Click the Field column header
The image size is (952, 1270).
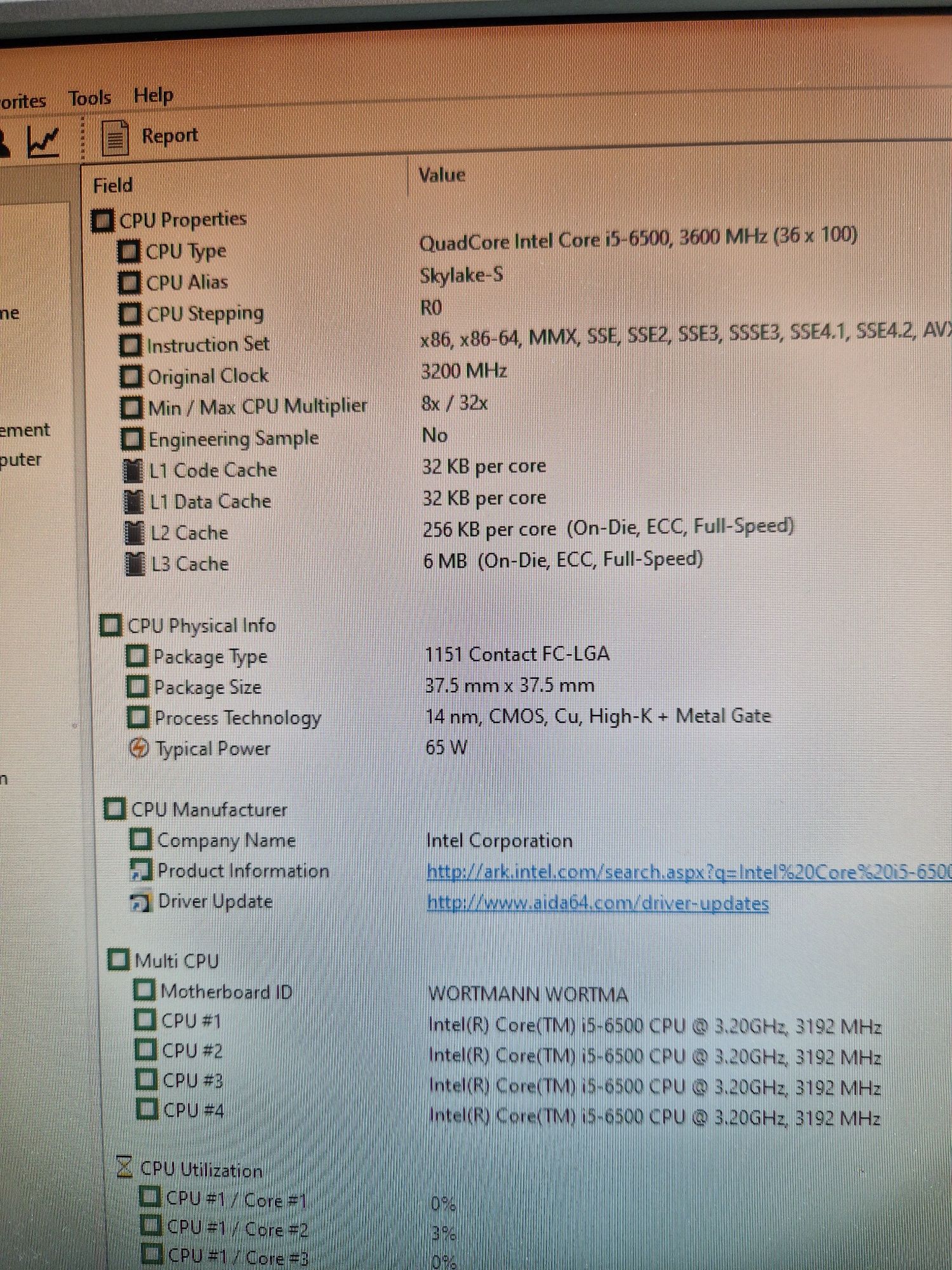(x=113, y=186)
